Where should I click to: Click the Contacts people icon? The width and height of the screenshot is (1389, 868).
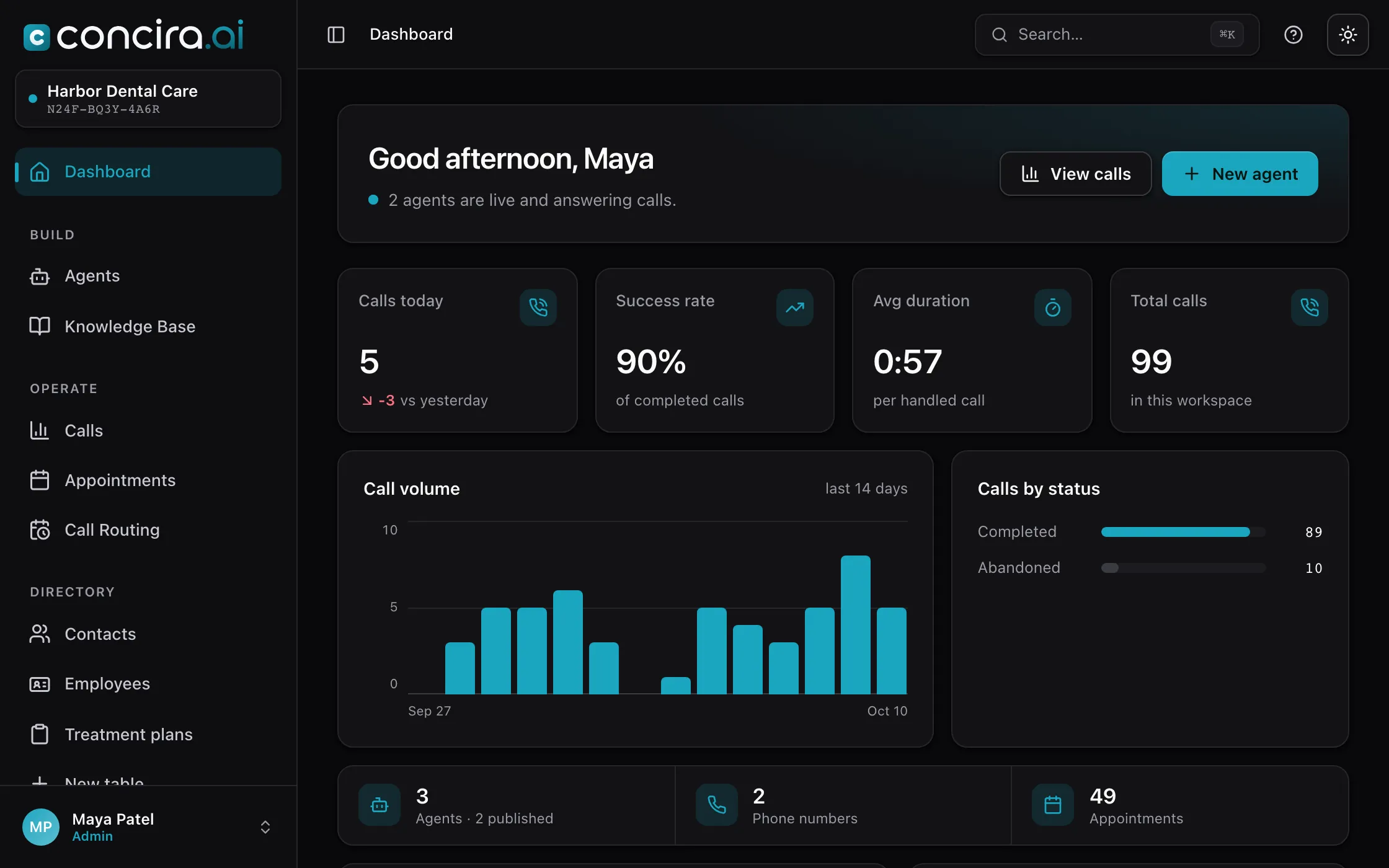[40, 634]
